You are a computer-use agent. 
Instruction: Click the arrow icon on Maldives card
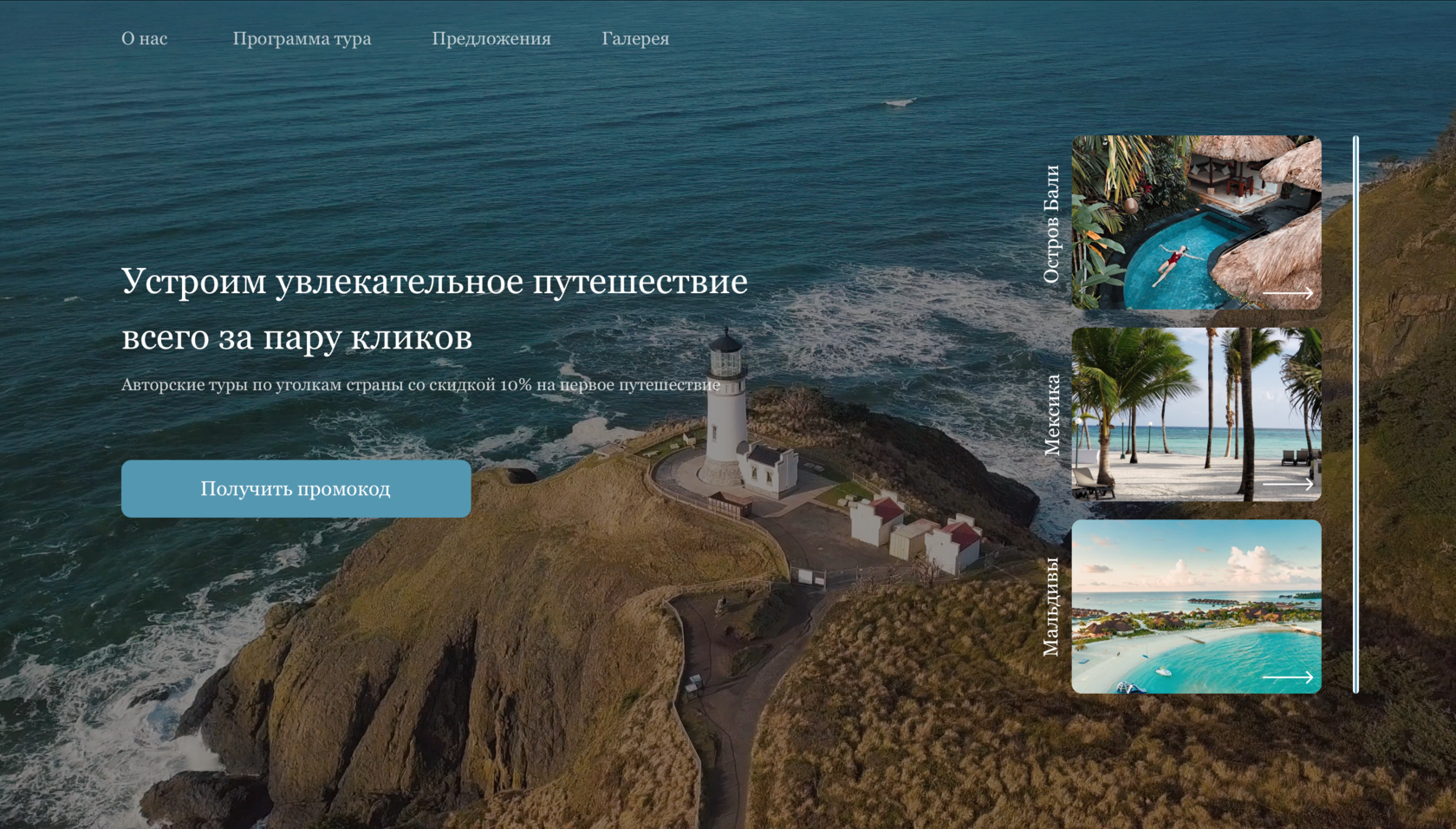[1287, 676]
